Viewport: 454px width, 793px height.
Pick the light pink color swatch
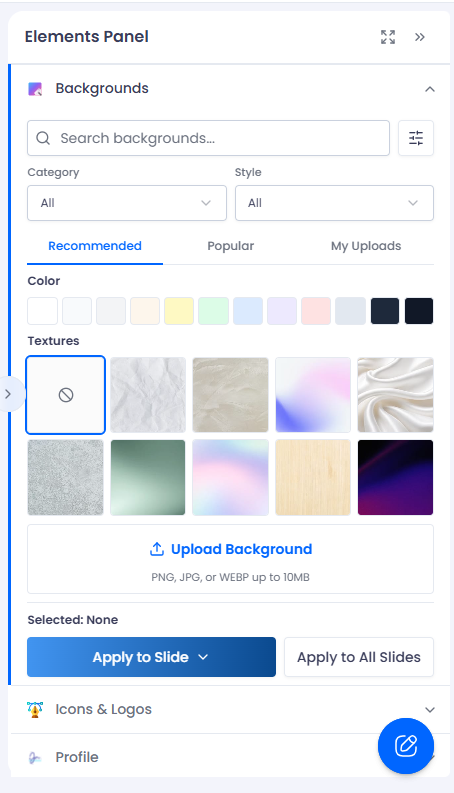(316, 311)
